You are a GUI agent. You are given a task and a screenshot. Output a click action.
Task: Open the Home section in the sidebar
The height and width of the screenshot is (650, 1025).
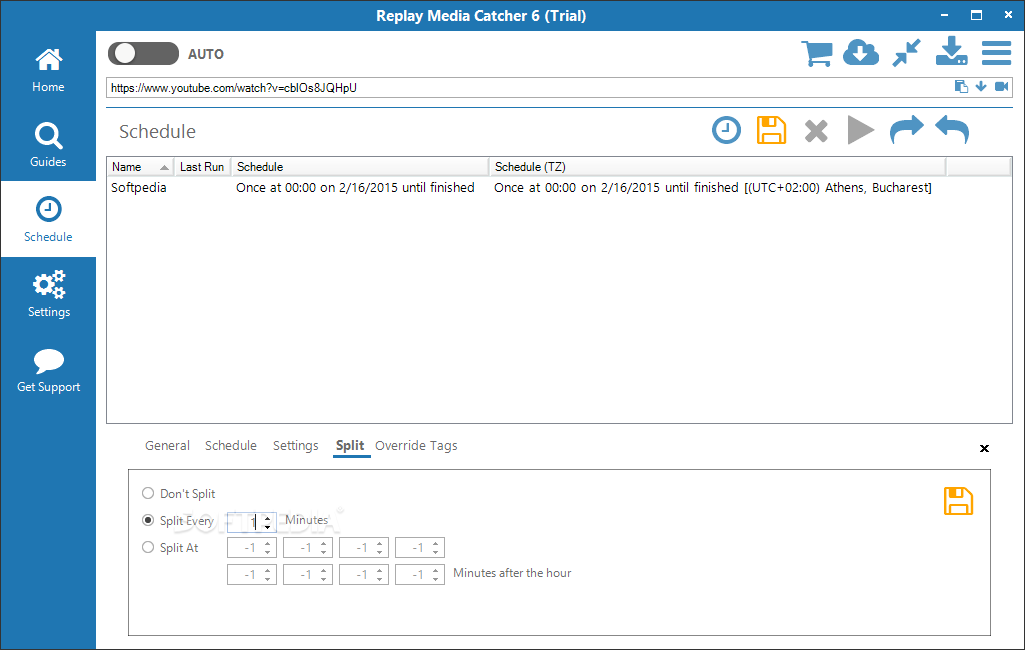pos(48,70)
